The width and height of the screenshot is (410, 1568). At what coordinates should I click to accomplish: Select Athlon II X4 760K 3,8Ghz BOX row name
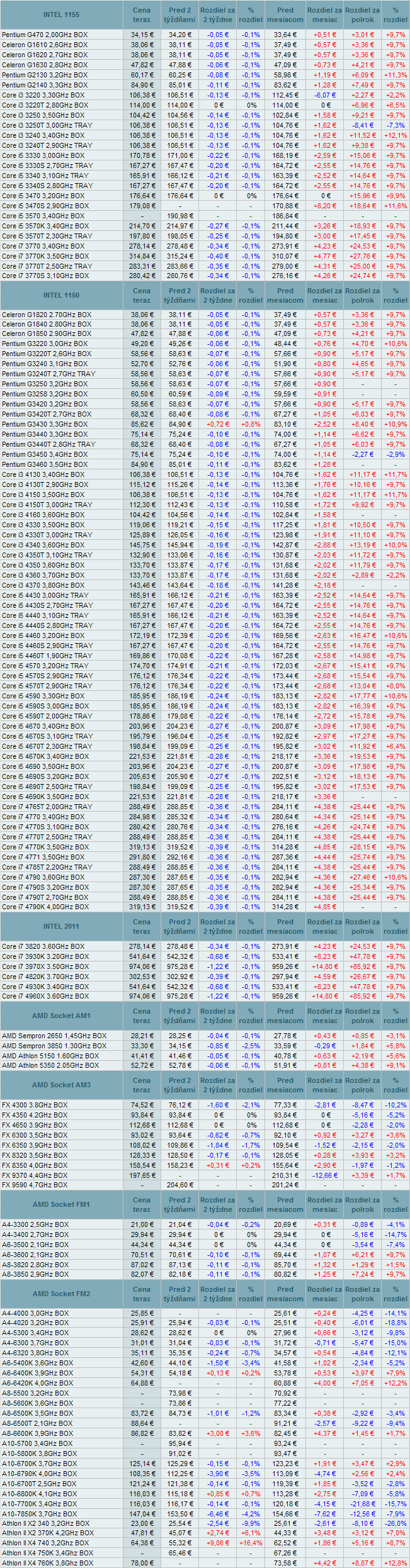coord(48,1563)
